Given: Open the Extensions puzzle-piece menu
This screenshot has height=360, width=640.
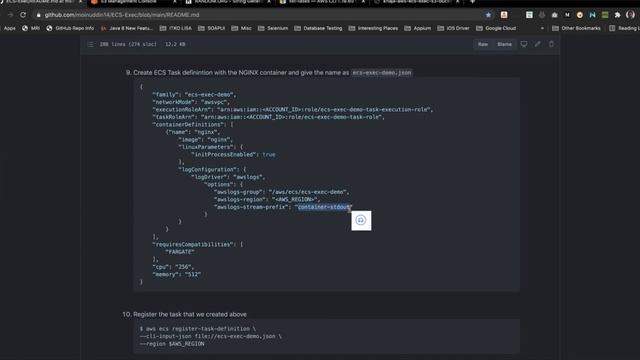Looking at the screenshot, I should [x=618, y=15].
